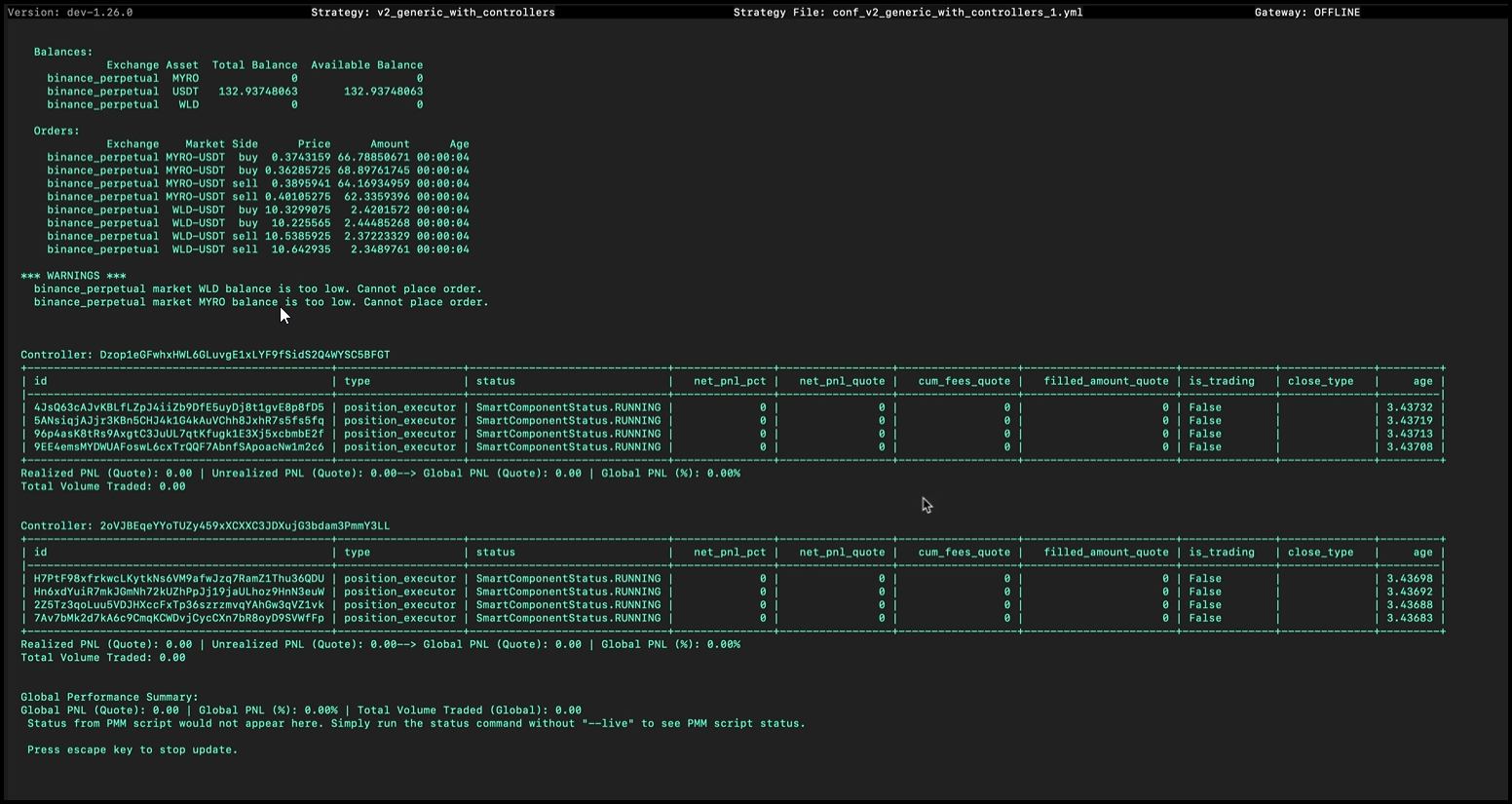This screenshot has height=804, width=1512.
Task: Select controller Dzop1eGFwhxHWL6GLuvgE1xLYF9fSidS2Q4WYSC5BFGT
Action: pyautogui.click(x=205, y=354)
